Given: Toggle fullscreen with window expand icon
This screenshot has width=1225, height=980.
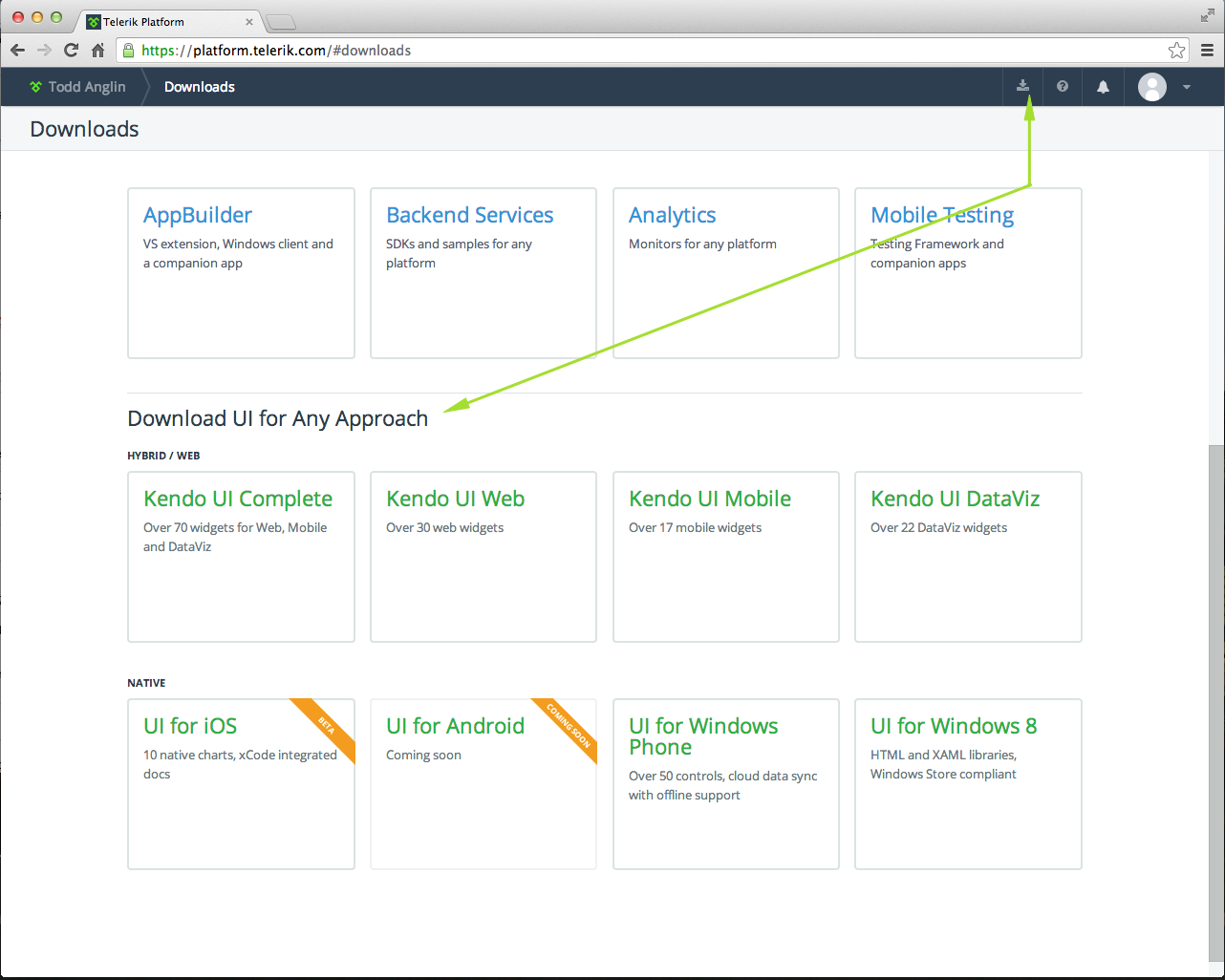Looking at the screenshot, I should point(1208,15).
